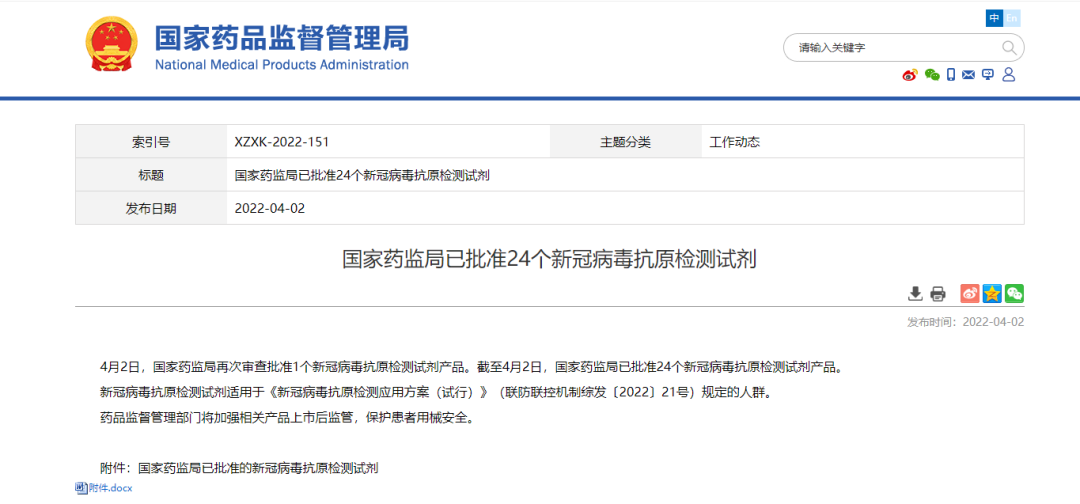This screenshot has height=504, width=1080.
Task: Click the 工作动态 category value
Action: (734, 142)
